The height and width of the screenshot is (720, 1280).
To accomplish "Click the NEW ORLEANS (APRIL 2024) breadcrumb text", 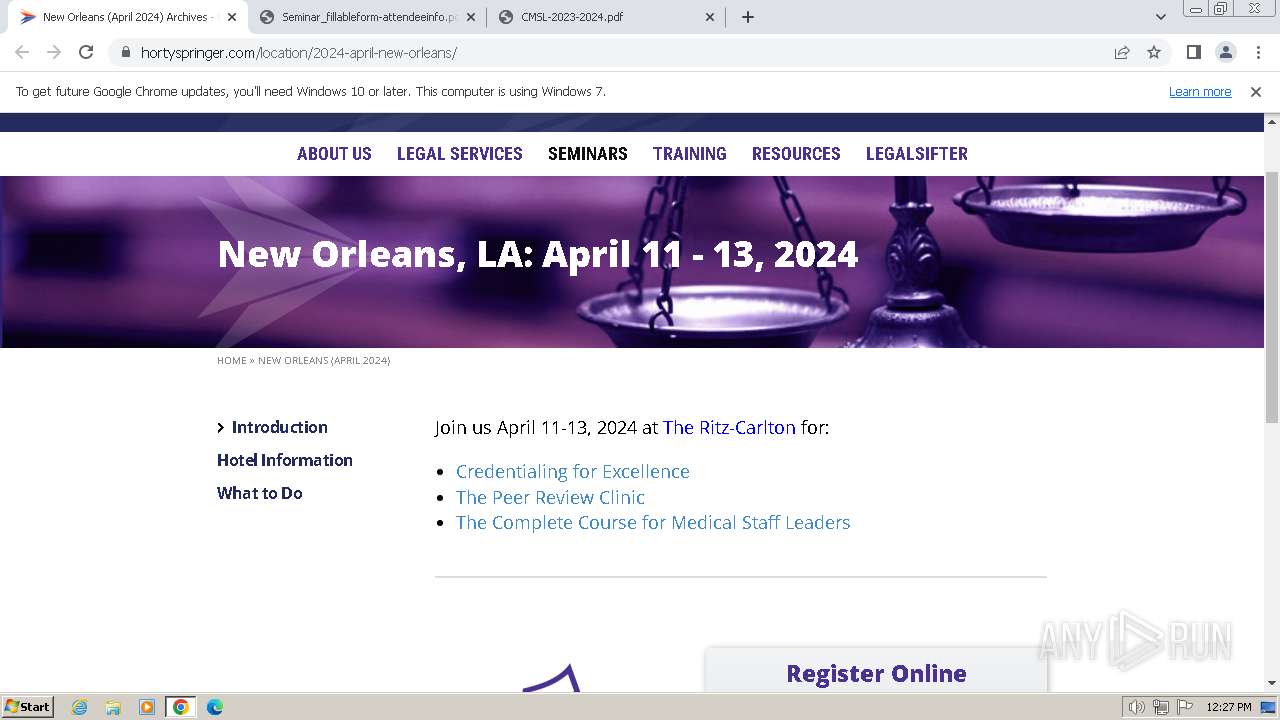I will coord(324,360).
